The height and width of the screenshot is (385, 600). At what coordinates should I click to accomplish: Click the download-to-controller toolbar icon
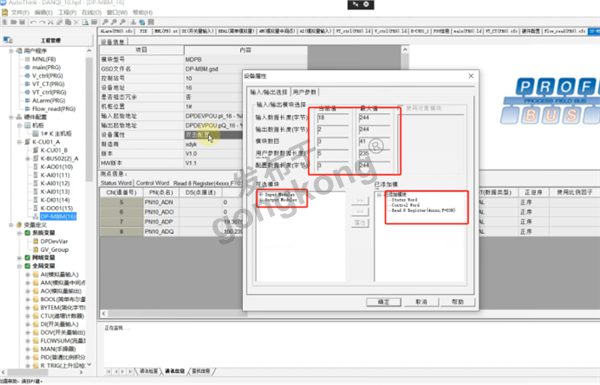pyautogui.click(x=134, y=22)
